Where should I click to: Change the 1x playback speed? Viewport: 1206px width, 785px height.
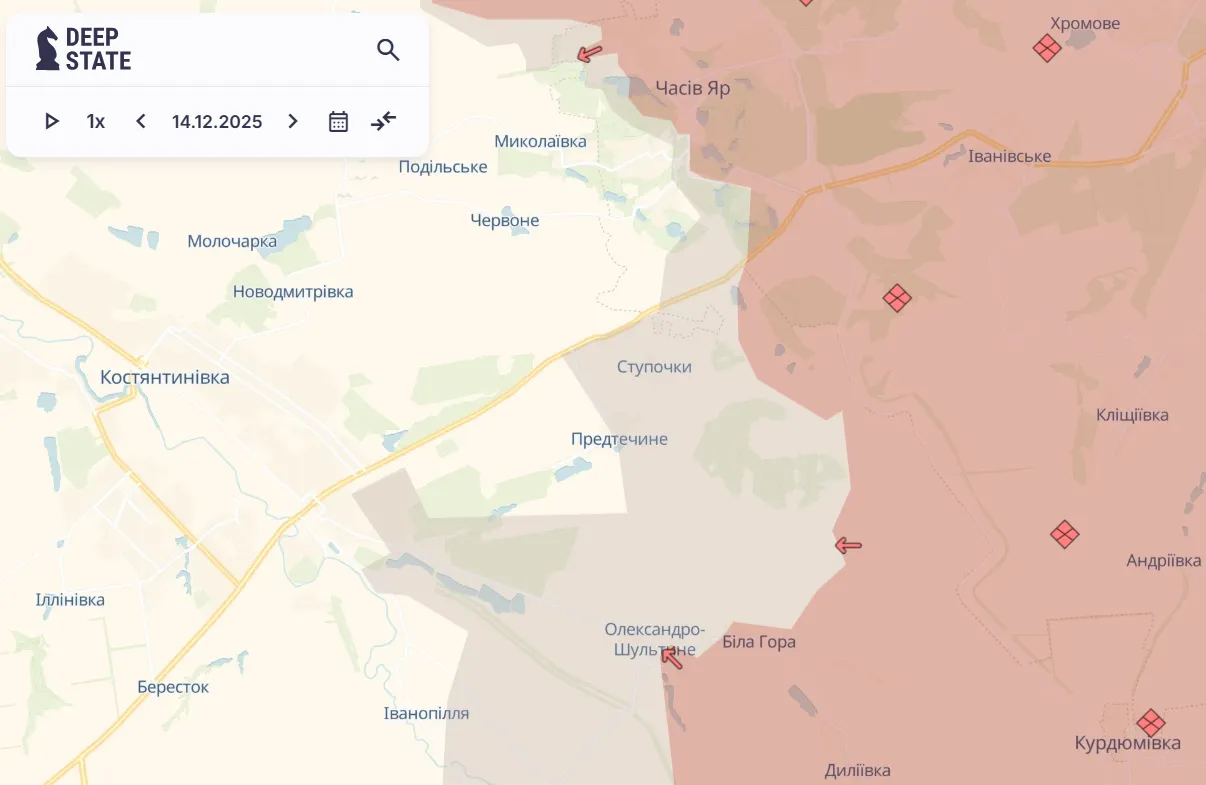point(96,121)
